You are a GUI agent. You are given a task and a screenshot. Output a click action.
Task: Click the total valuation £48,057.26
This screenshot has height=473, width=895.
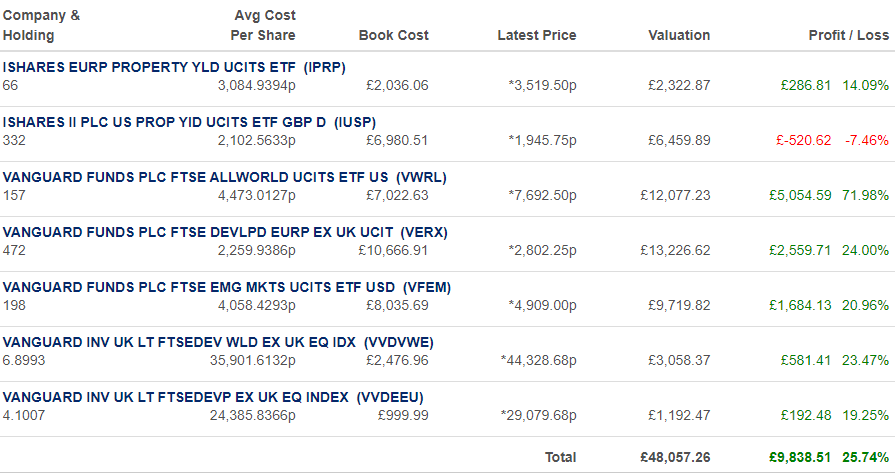point(675,458)
